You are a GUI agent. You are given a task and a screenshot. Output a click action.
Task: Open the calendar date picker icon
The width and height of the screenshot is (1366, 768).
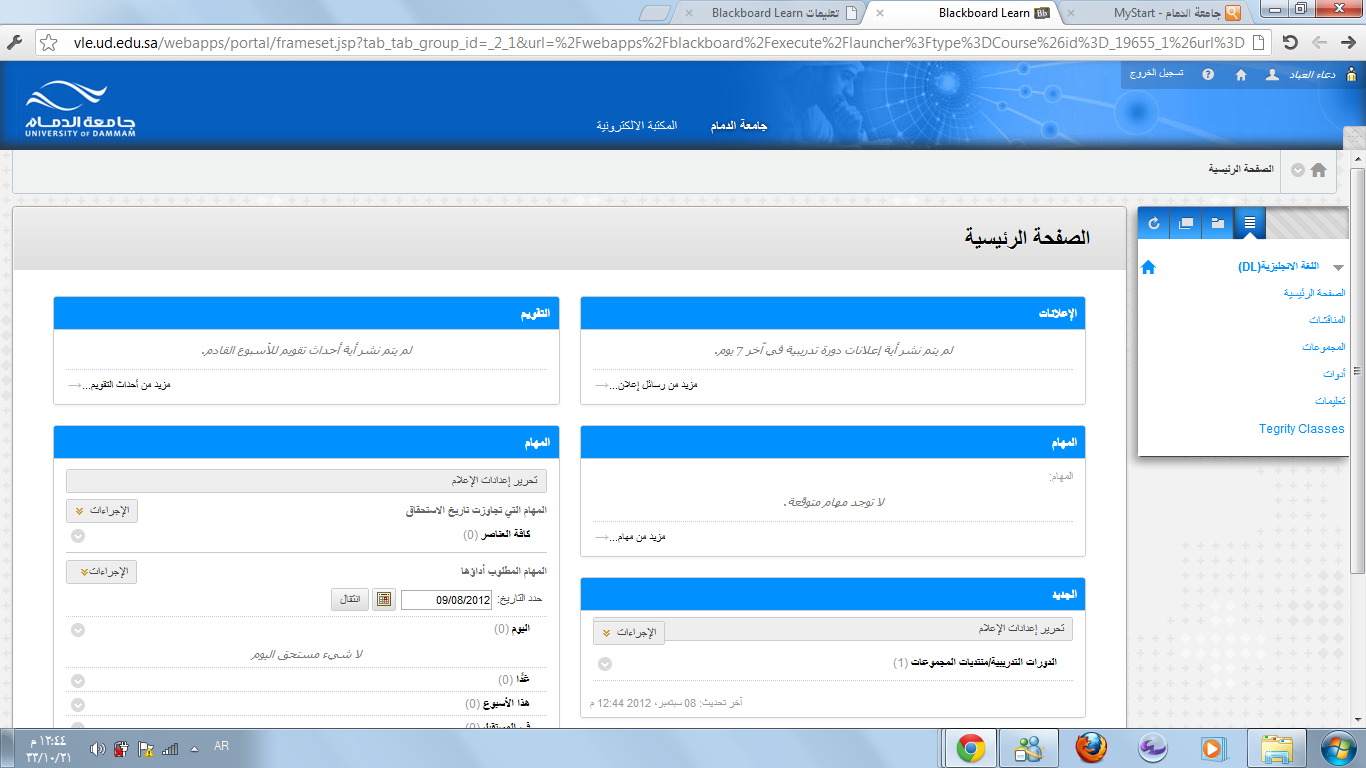(384, 600)
